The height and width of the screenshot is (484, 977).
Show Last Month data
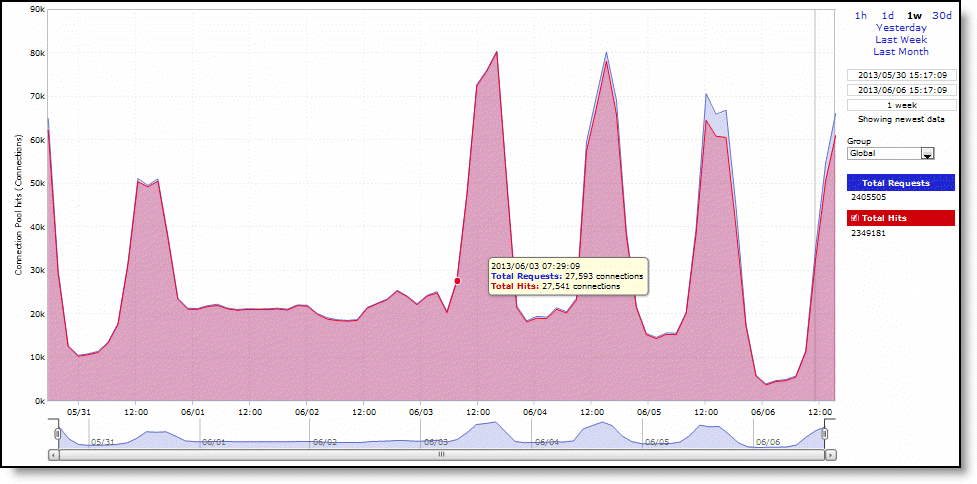coord(901,52)
